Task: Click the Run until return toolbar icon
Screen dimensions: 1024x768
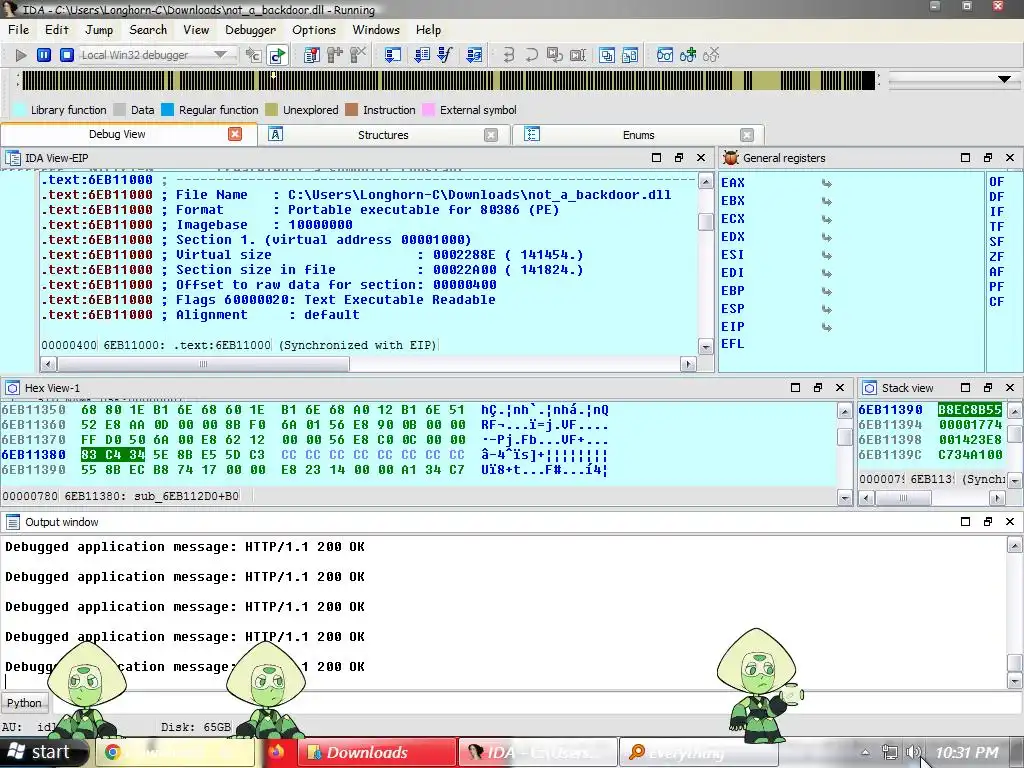Action: tap(554, 55)
